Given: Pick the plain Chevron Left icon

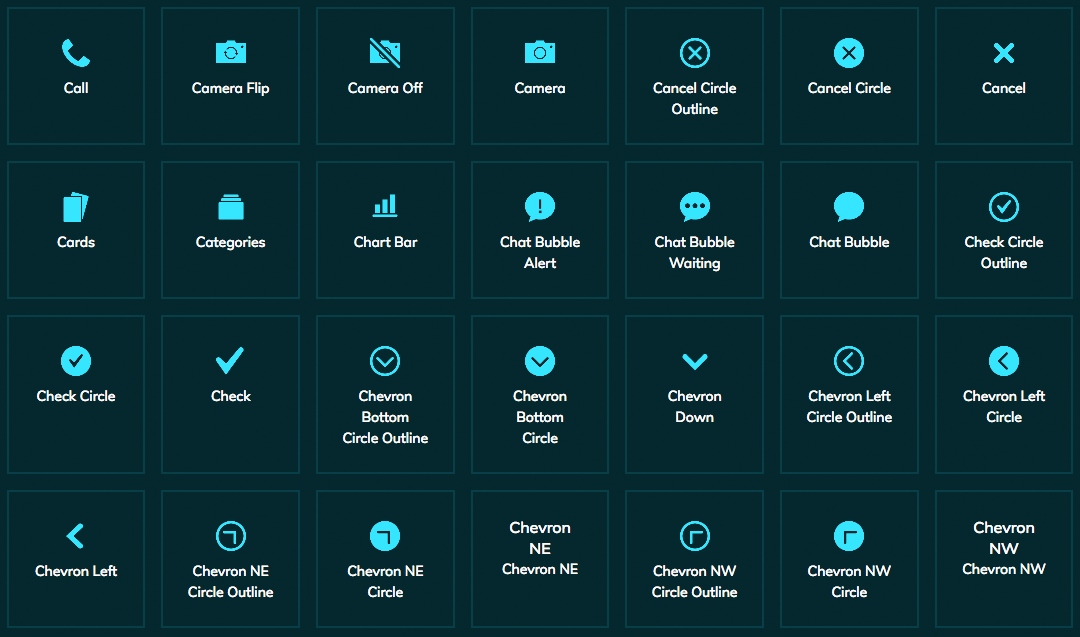Looking at the screenshot, I should (x=75, y=536).
